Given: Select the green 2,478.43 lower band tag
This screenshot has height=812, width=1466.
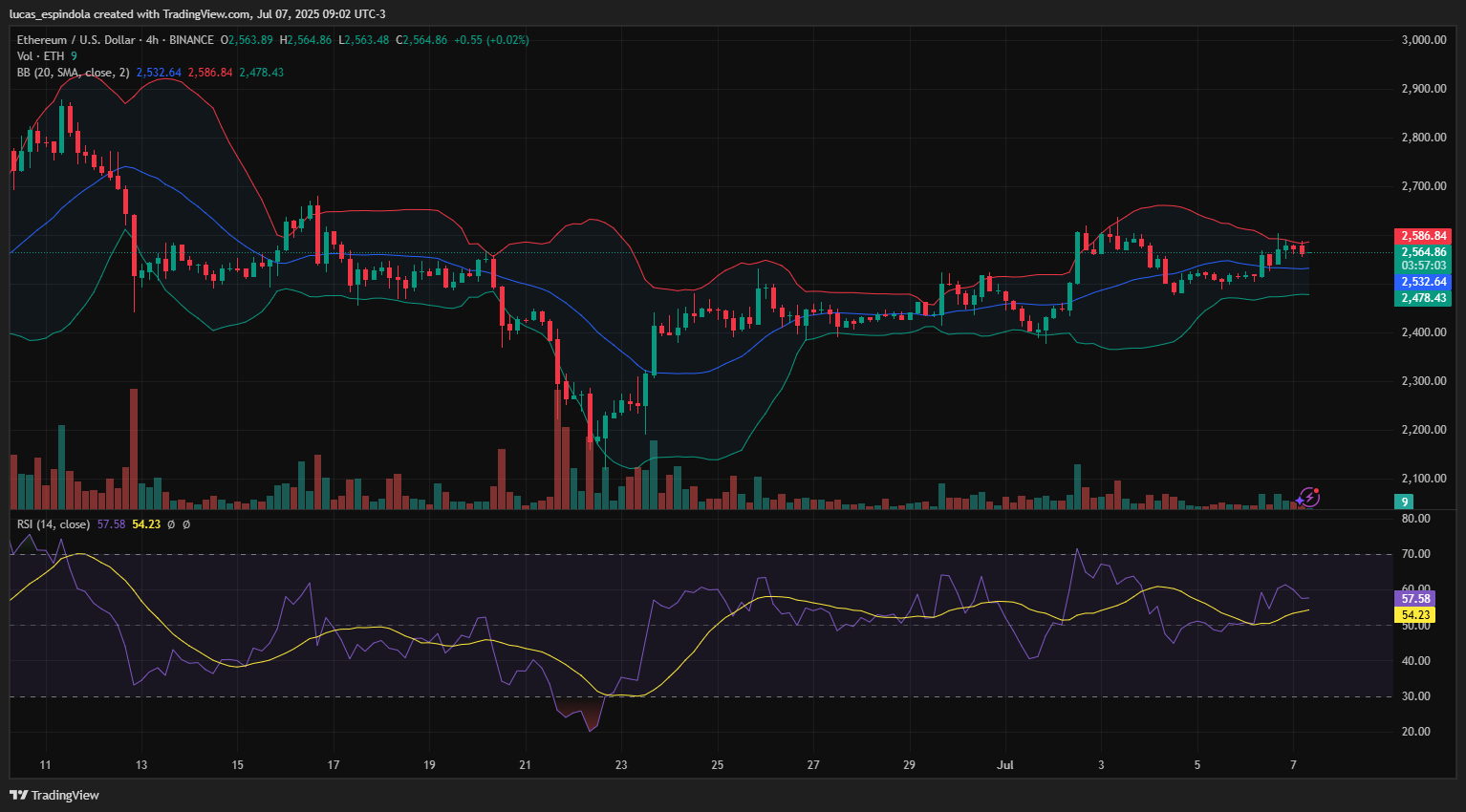Looking at the screenshot, I should click(1424, 298).
